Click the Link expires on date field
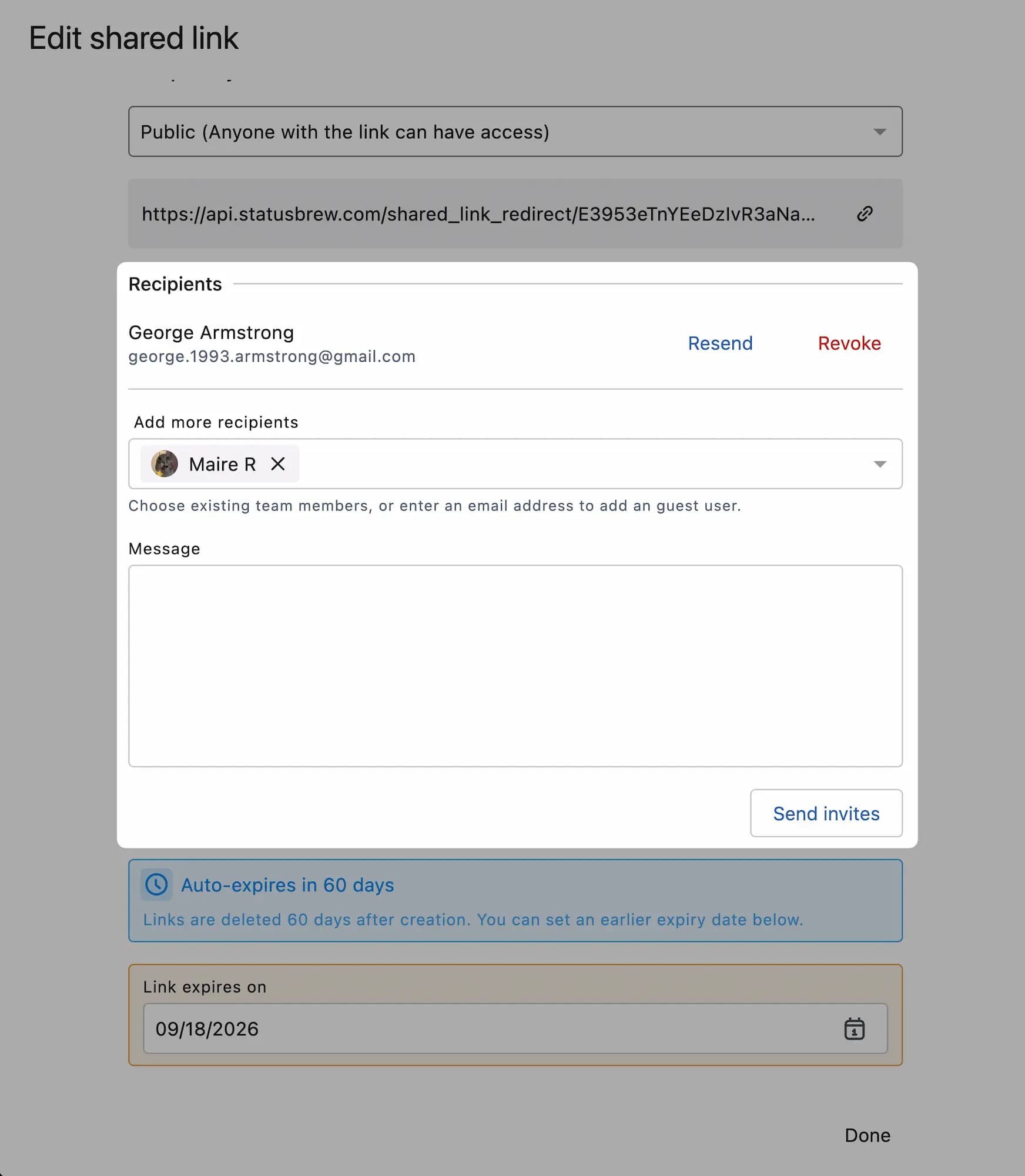Viewport: 1025px width, 1176px height. pyautogui.click(x=515, y=1028)
